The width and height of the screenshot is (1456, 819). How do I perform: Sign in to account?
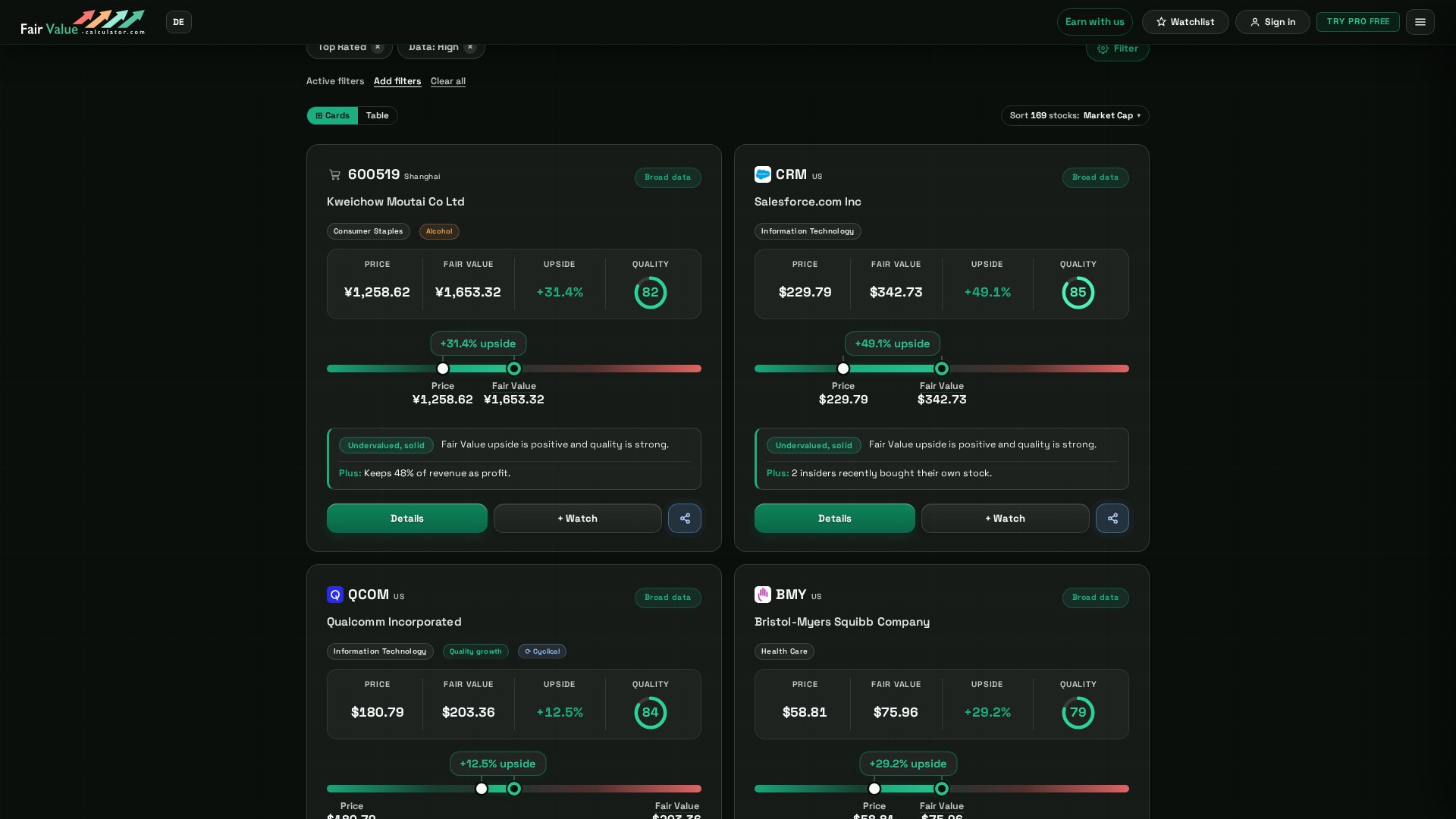click(x=1272, y=22)
